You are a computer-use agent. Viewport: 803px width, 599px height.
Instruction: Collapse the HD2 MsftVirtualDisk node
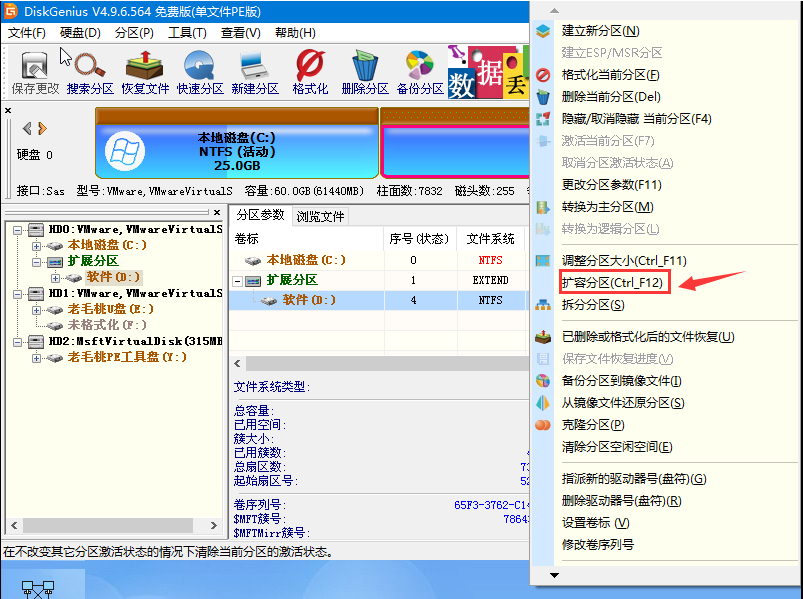pyautogui.click(x=17, y=342)
